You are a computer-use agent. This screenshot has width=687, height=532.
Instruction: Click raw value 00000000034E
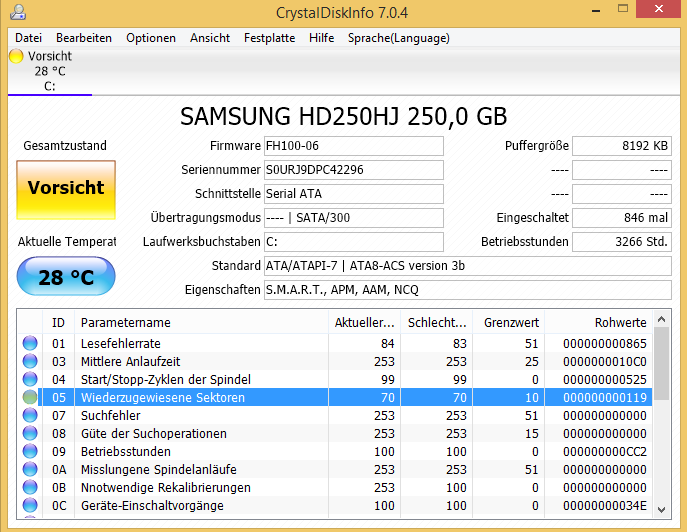pos(605,505)
